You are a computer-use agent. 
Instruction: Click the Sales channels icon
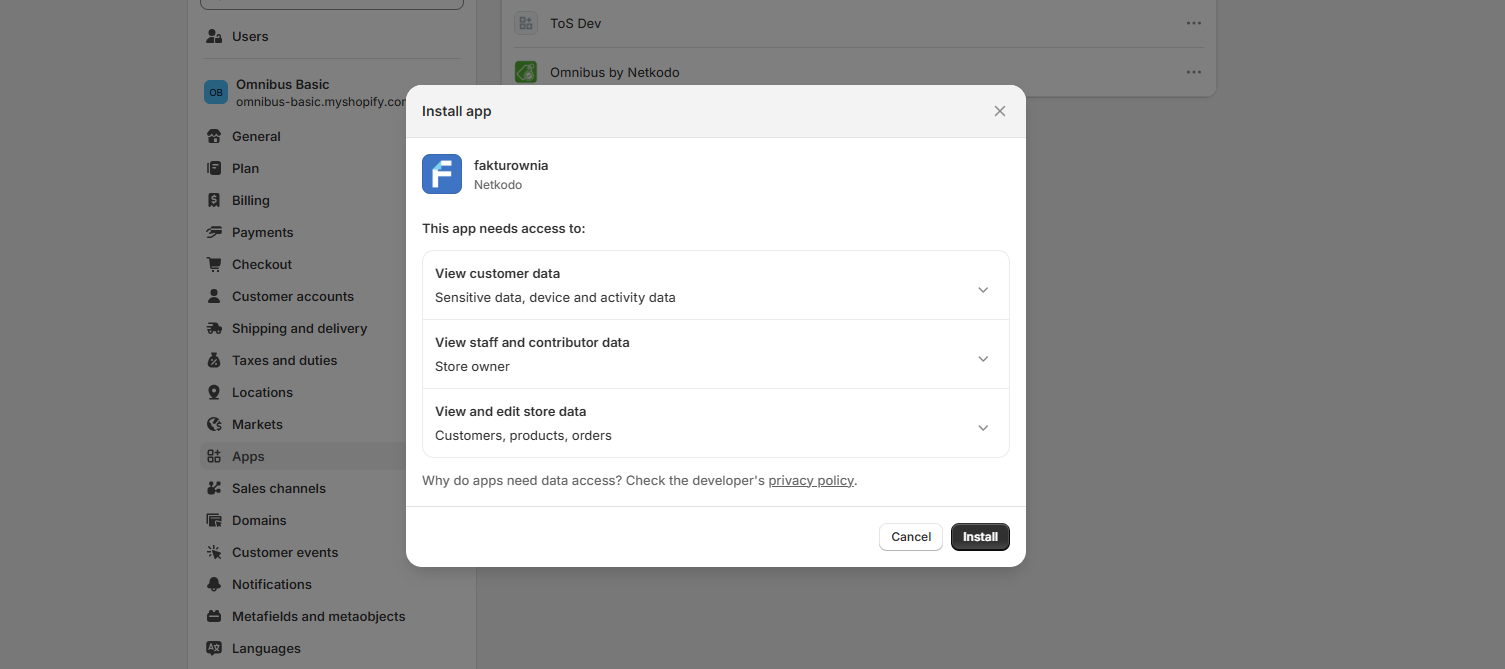click(214, 488)
